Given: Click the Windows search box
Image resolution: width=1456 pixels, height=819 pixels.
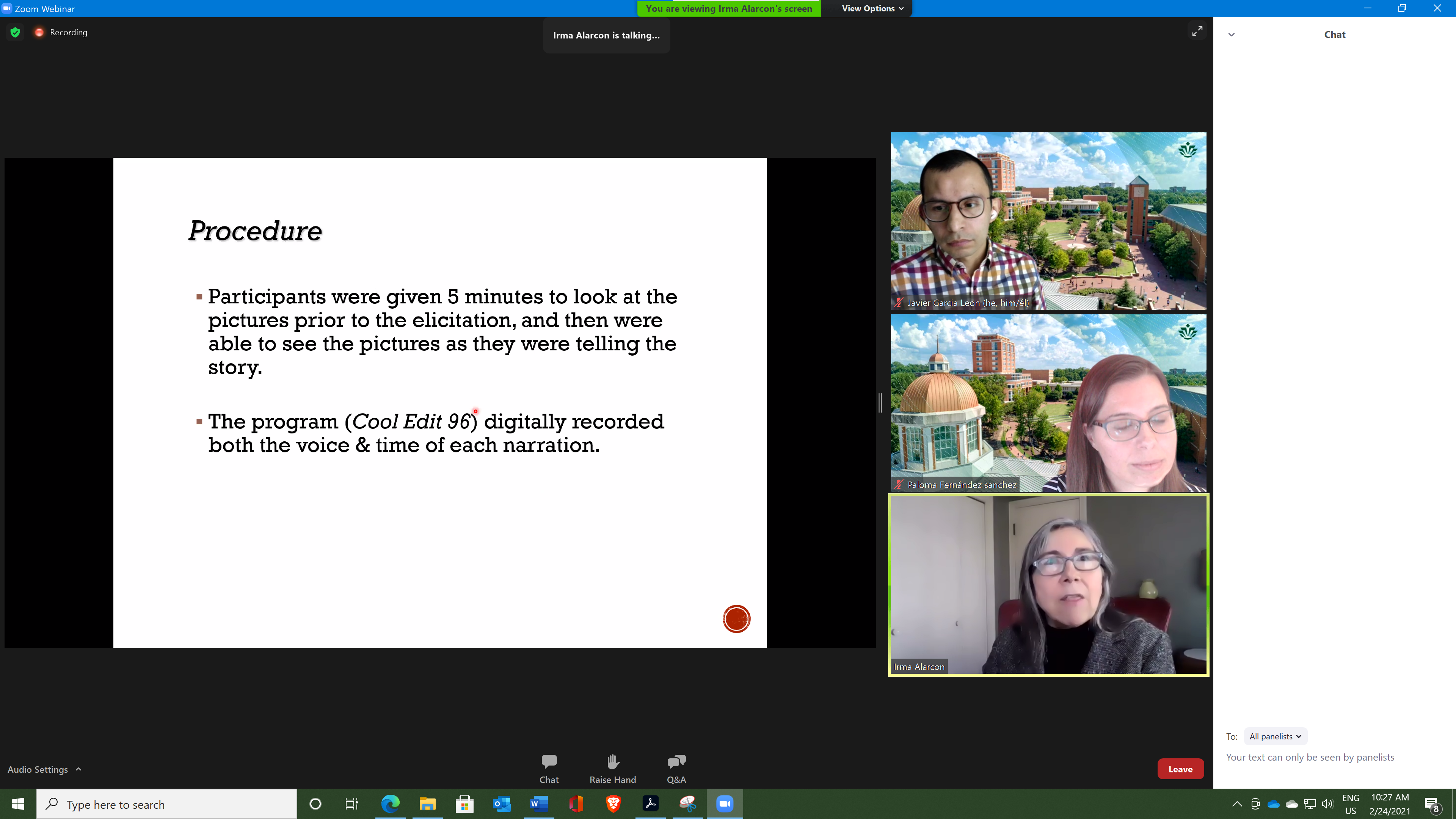Looking at the screenshot, I should point(167,804).
